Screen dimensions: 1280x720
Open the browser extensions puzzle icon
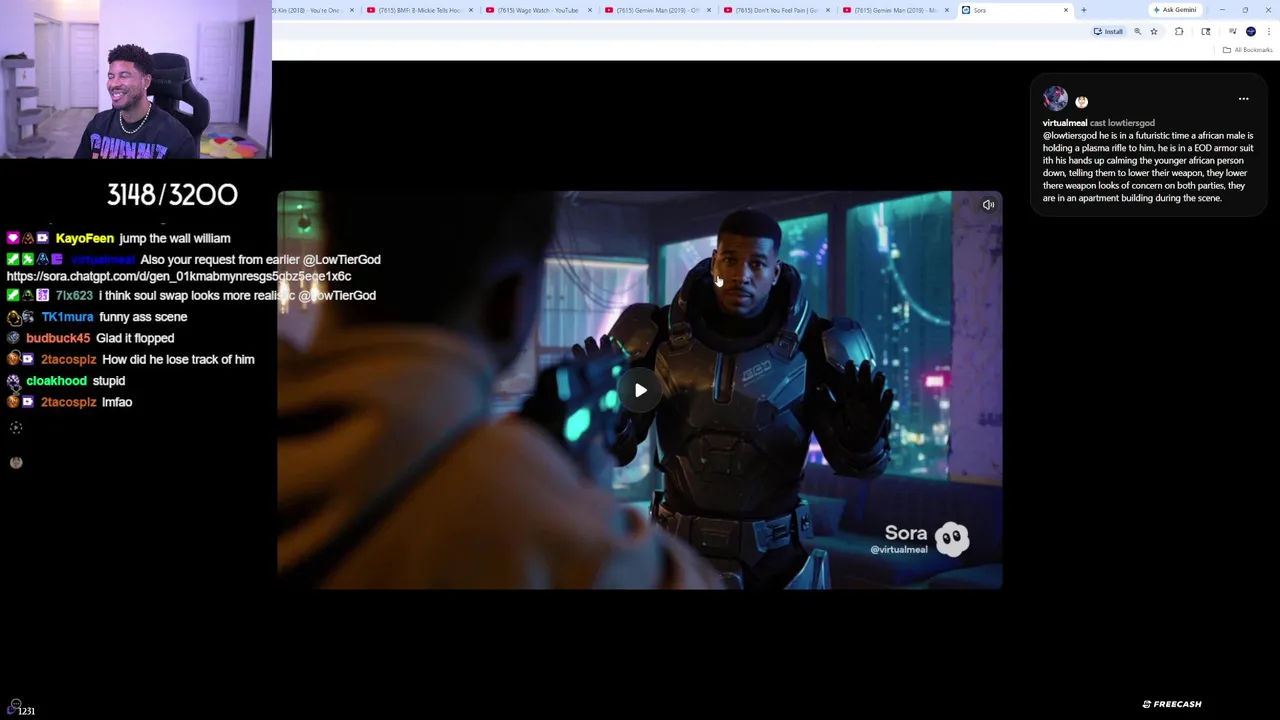click(1179, 31)
